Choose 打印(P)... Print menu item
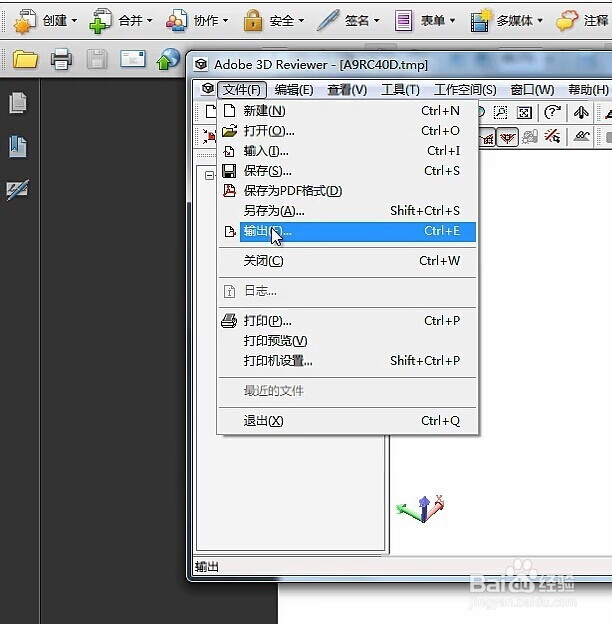Viewport: 612px width, 624px height. click(x=347, y=321)
